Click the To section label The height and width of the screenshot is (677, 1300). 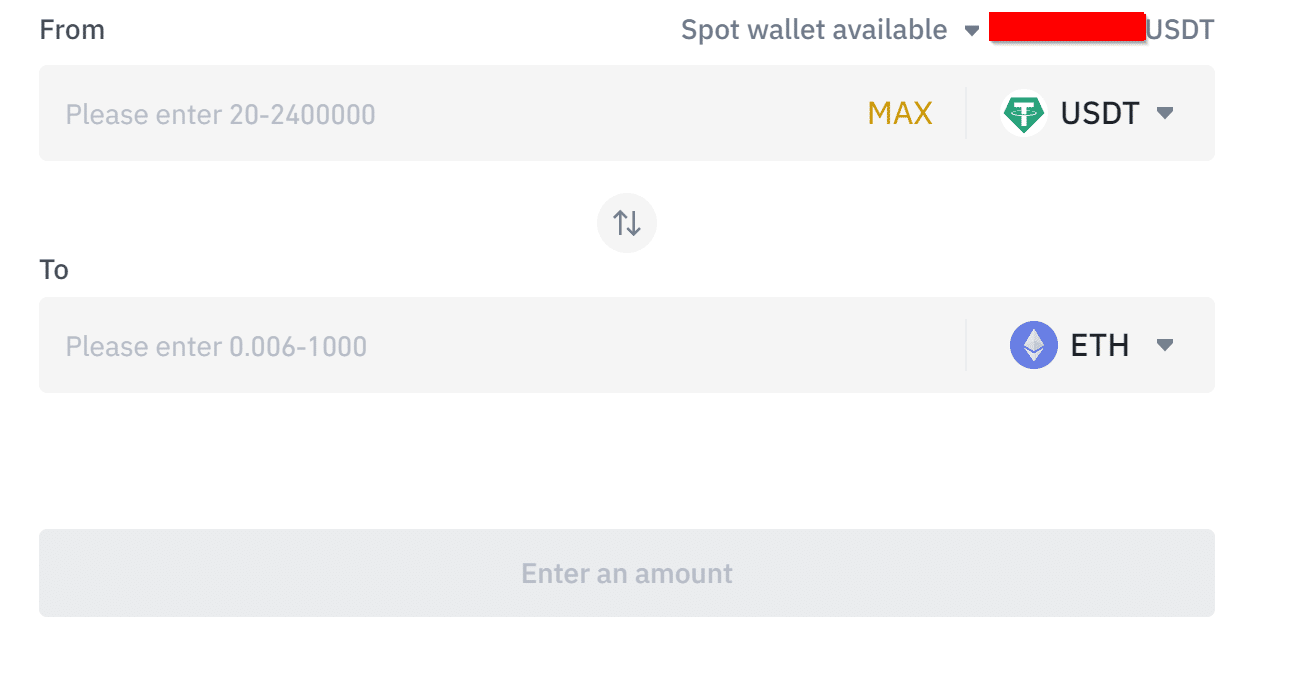tap(54, 270)
